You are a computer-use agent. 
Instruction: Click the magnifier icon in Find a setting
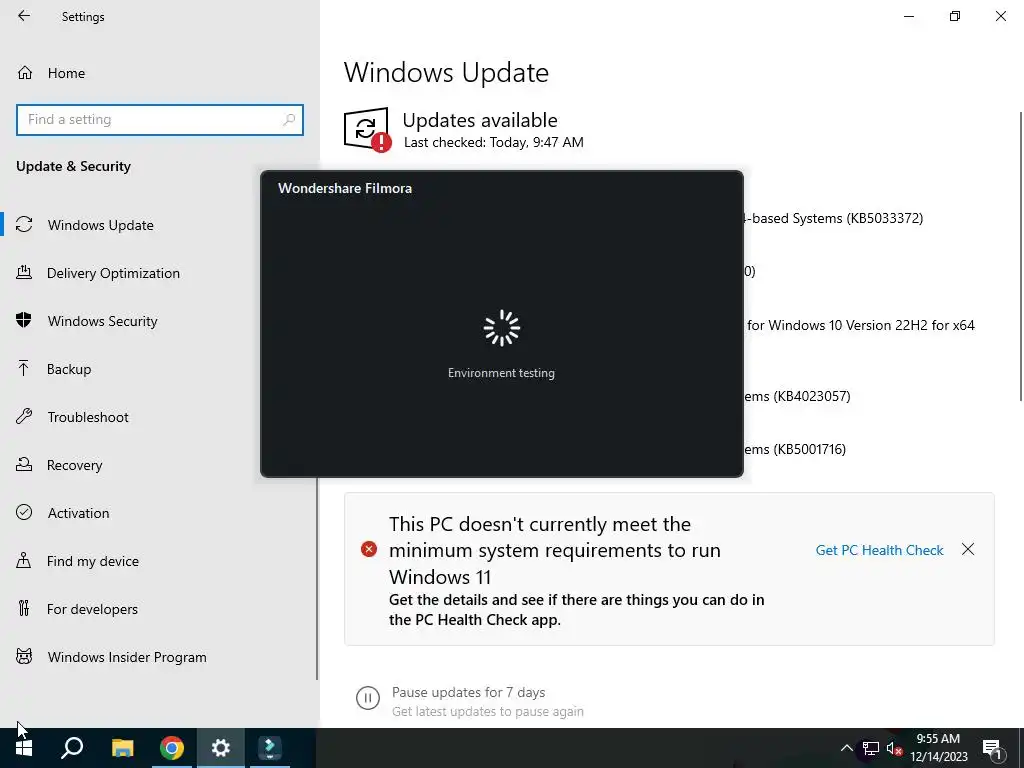click(x=289, y=120)
